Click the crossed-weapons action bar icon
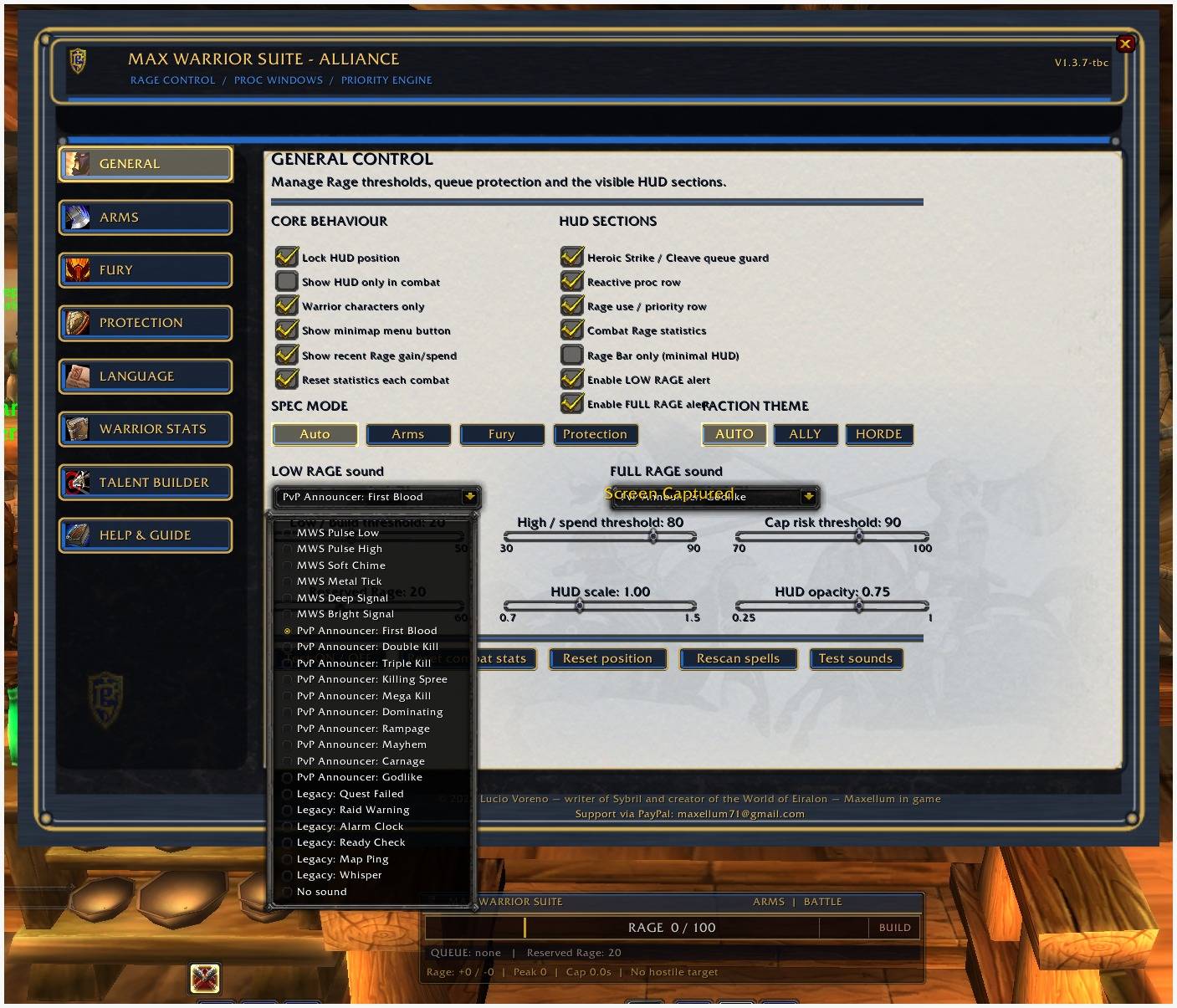Image resolution: width=1177 pixels, height=1008 pixels. point(205,978)
